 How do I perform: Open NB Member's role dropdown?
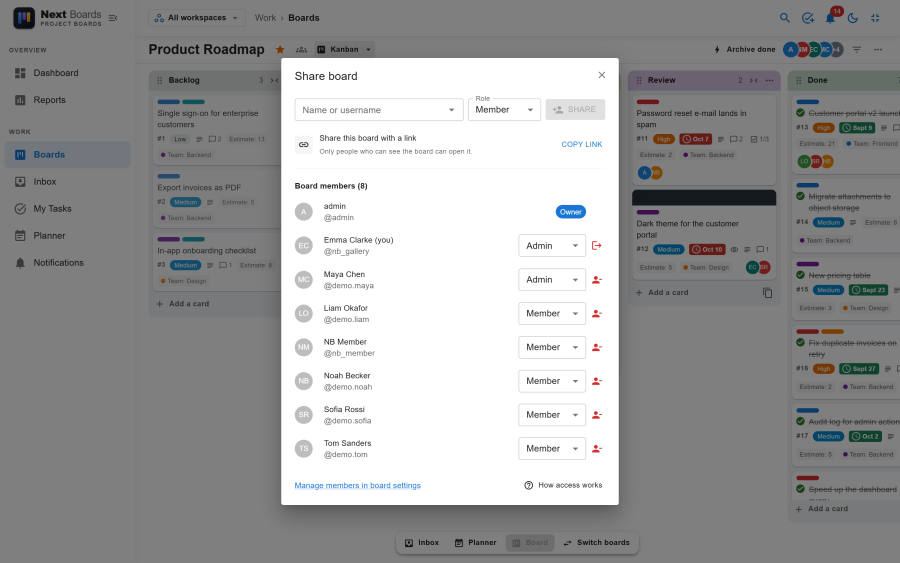click(x=552, y=347)
